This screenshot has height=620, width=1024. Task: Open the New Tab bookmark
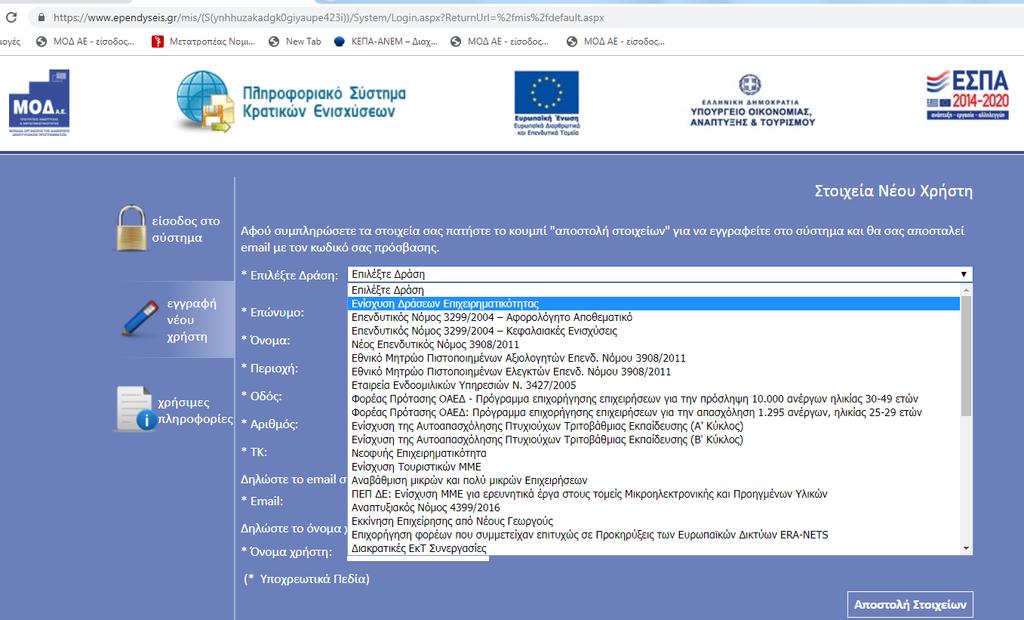tap(295, 41)
